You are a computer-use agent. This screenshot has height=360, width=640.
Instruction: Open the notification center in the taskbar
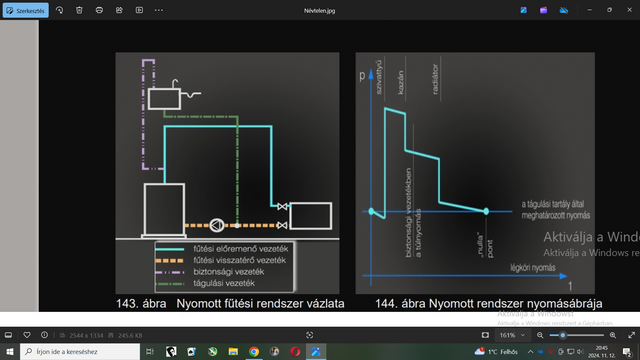coord(627,351)
